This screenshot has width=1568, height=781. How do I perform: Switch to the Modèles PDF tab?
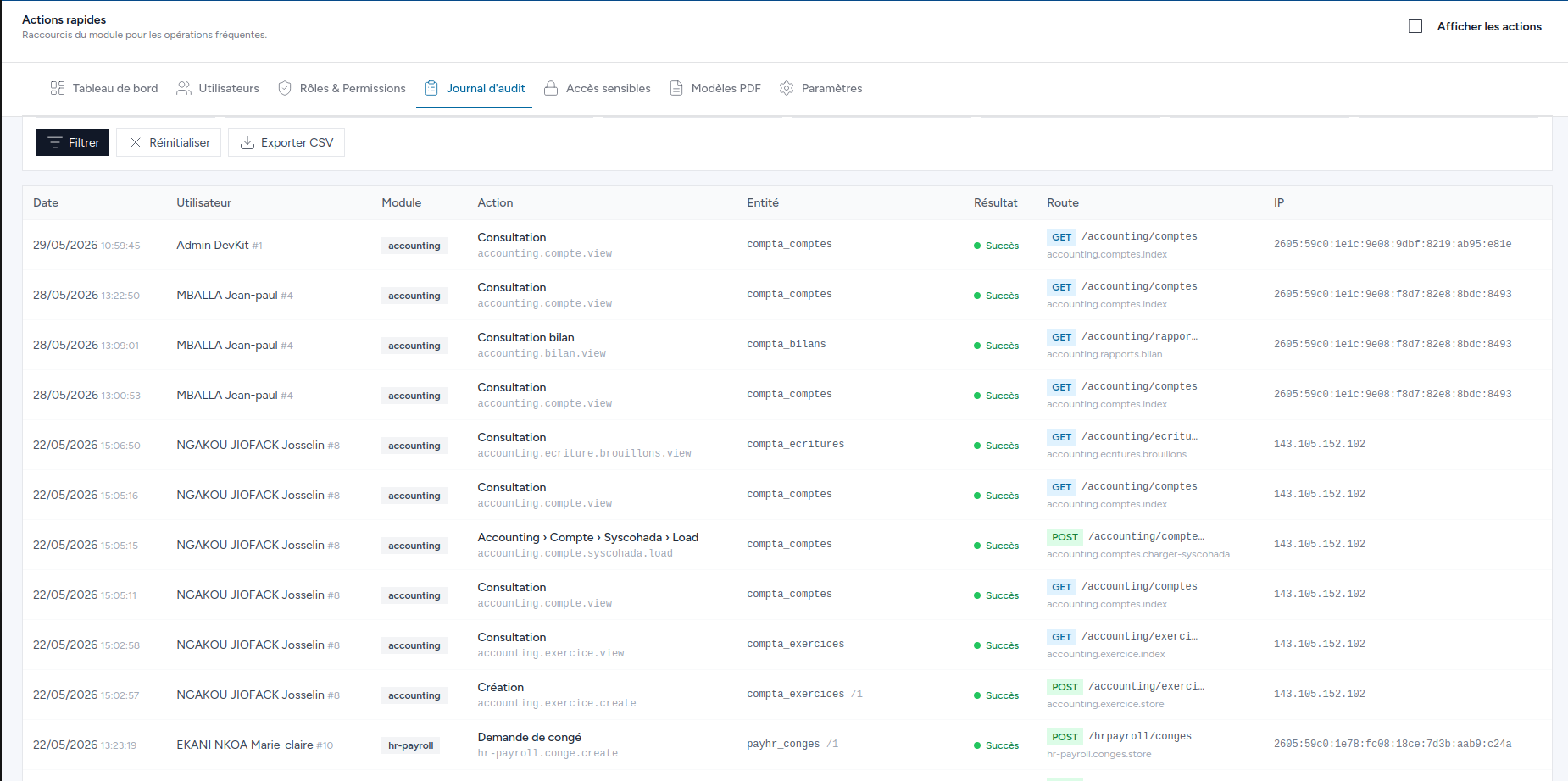pyautogui.click(x=715, y=88)
